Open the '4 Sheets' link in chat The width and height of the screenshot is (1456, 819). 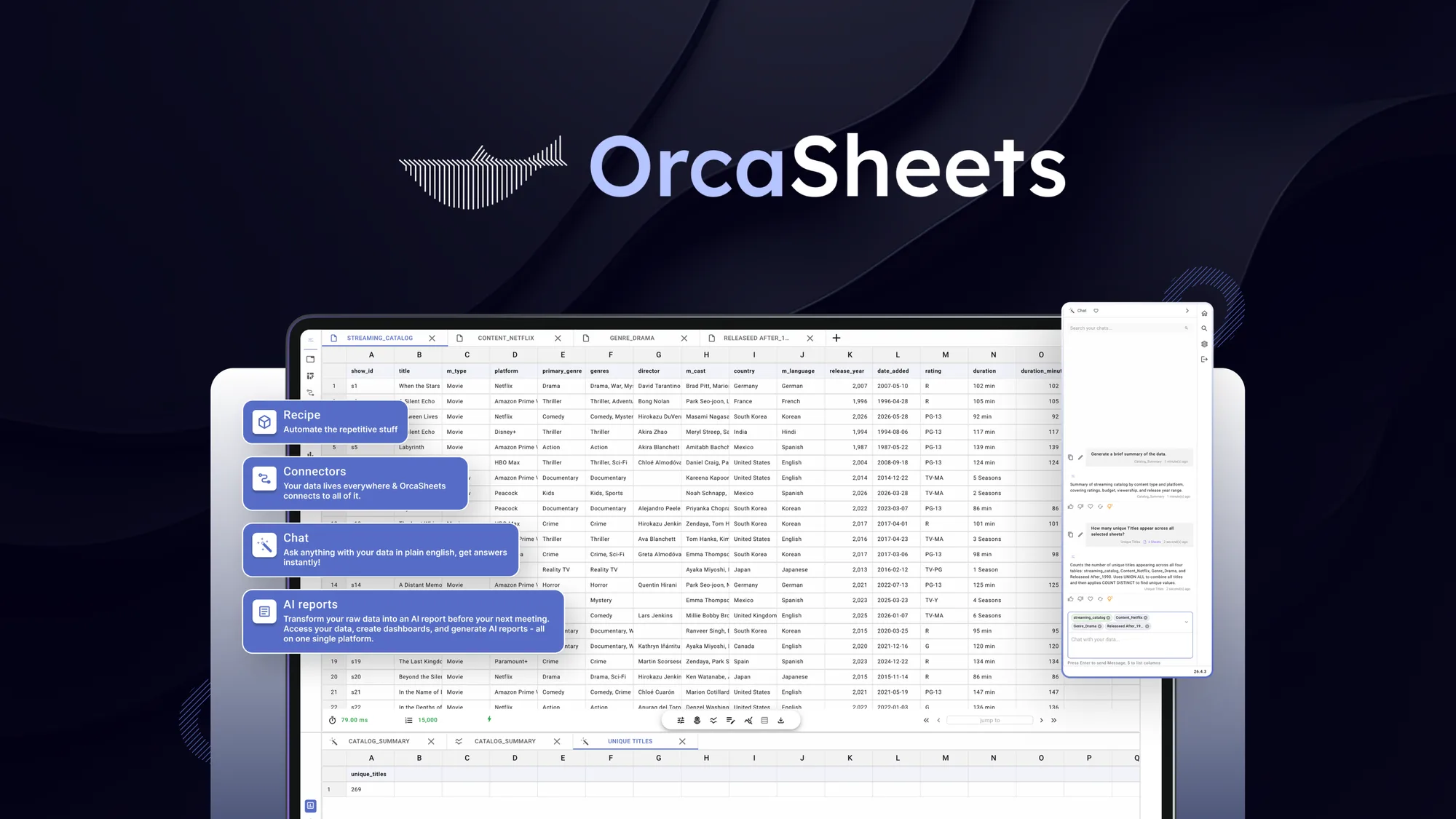[x=1153, y=542]
